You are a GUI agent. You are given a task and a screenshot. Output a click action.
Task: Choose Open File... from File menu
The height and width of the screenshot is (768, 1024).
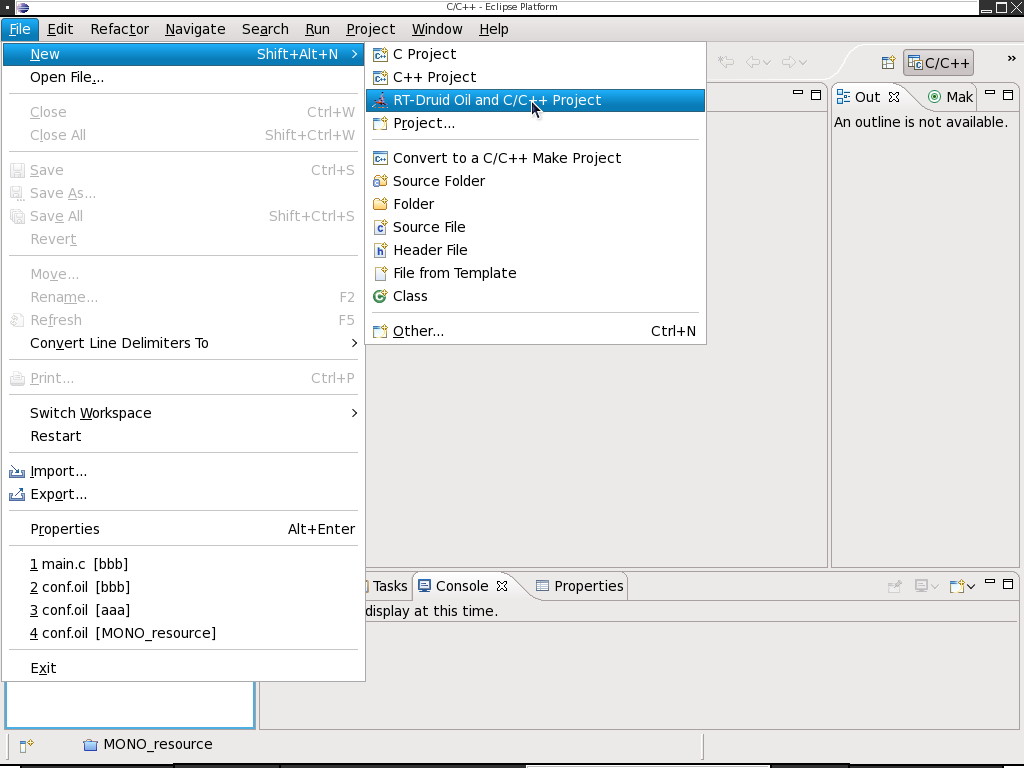[x=183, y=77]
